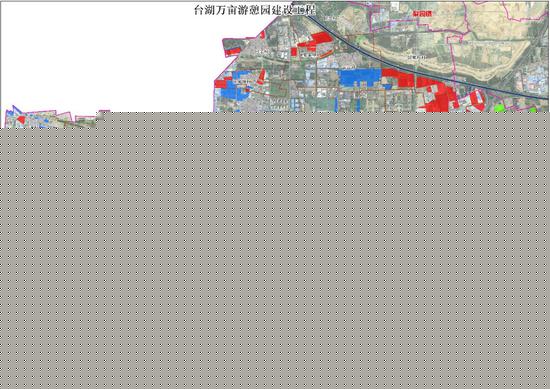Click the narrow vertical blue strip south of the central blue block
The width and height of the screenshot is (550, 389).
[x=357, y=105]
